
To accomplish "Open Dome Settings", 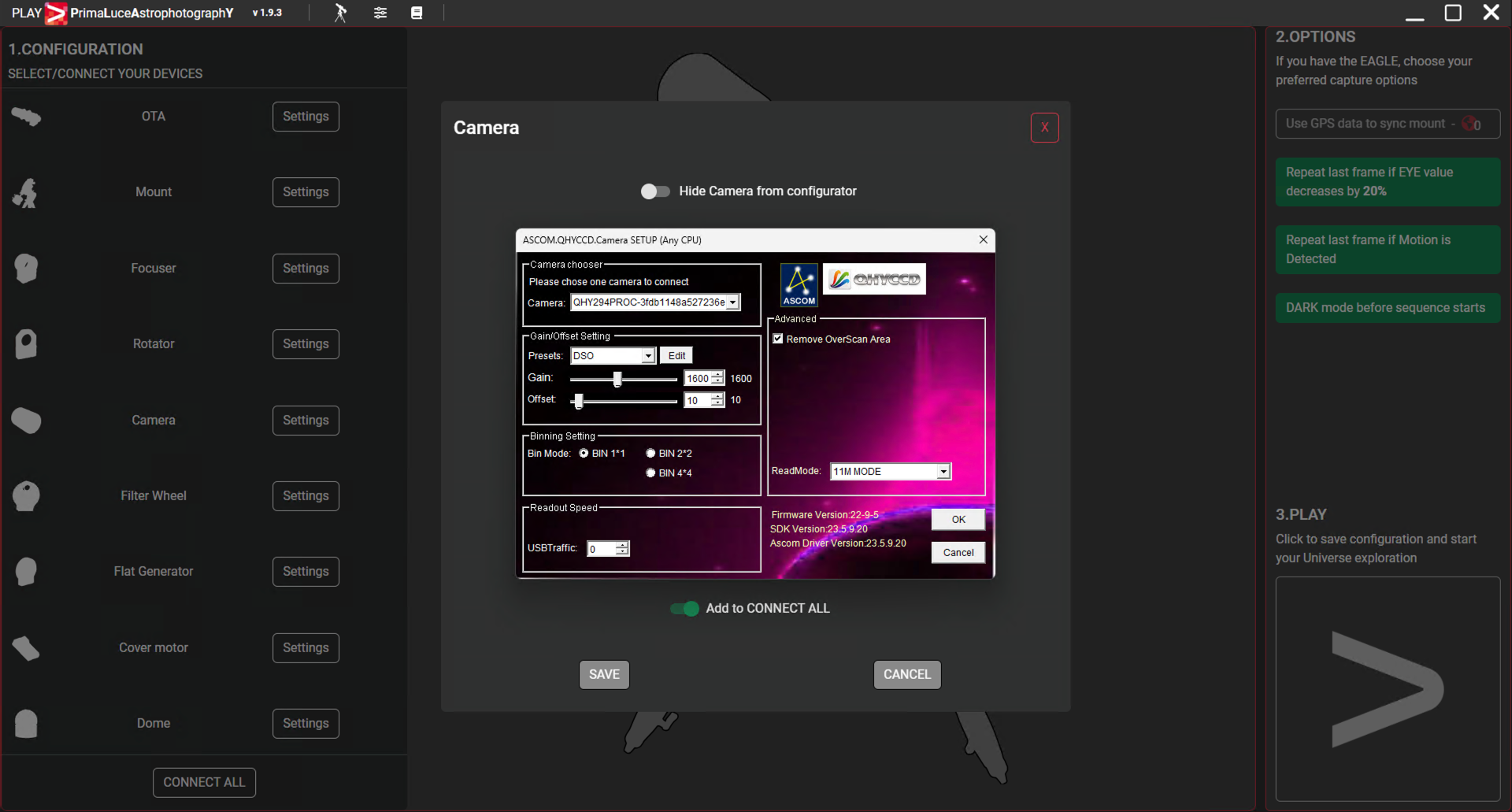I will (x=306, y=724).
